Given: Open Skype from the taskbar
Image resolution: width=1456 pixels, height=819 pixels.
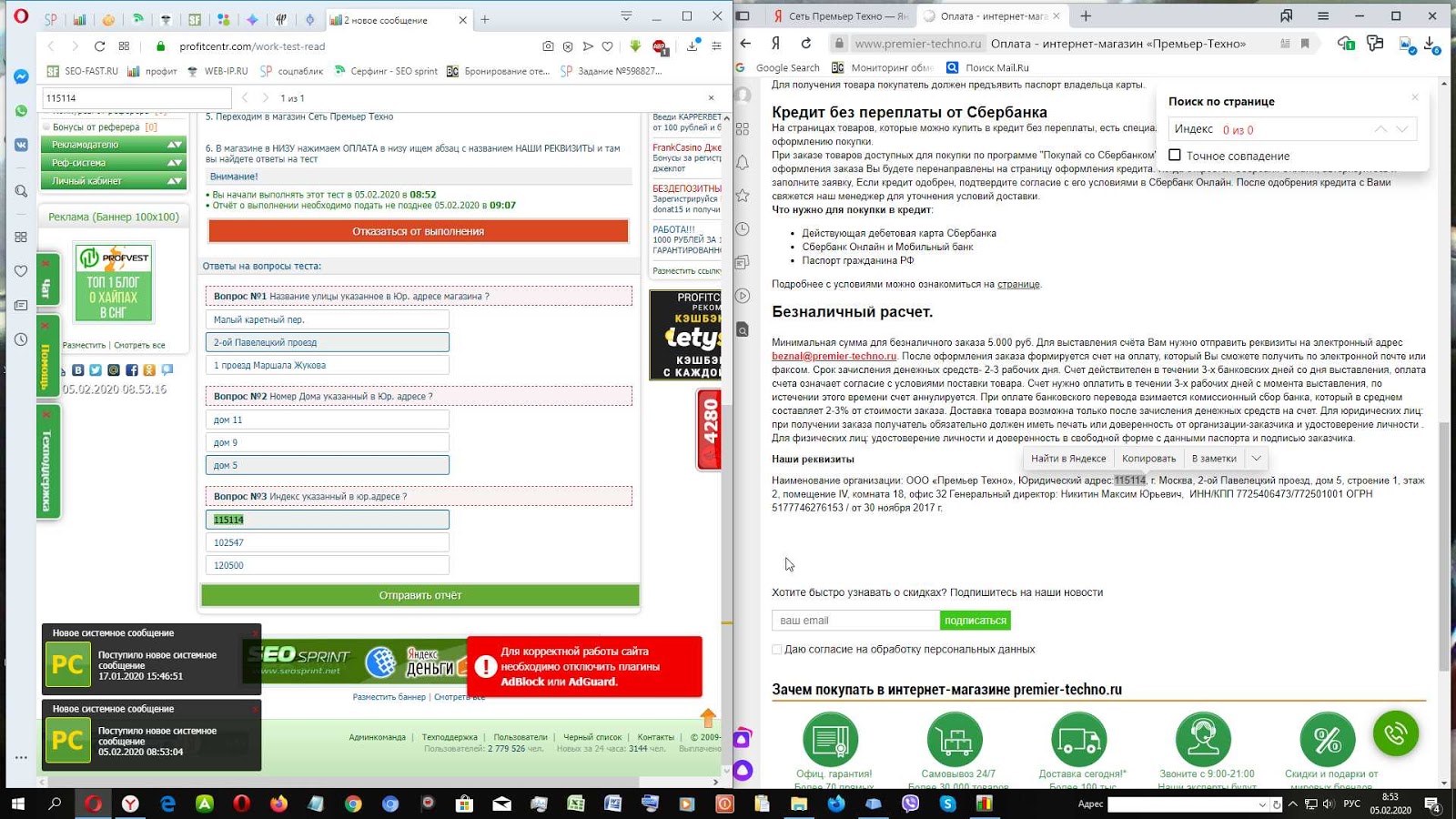Looking at the screenshot, I should (947, 804).
